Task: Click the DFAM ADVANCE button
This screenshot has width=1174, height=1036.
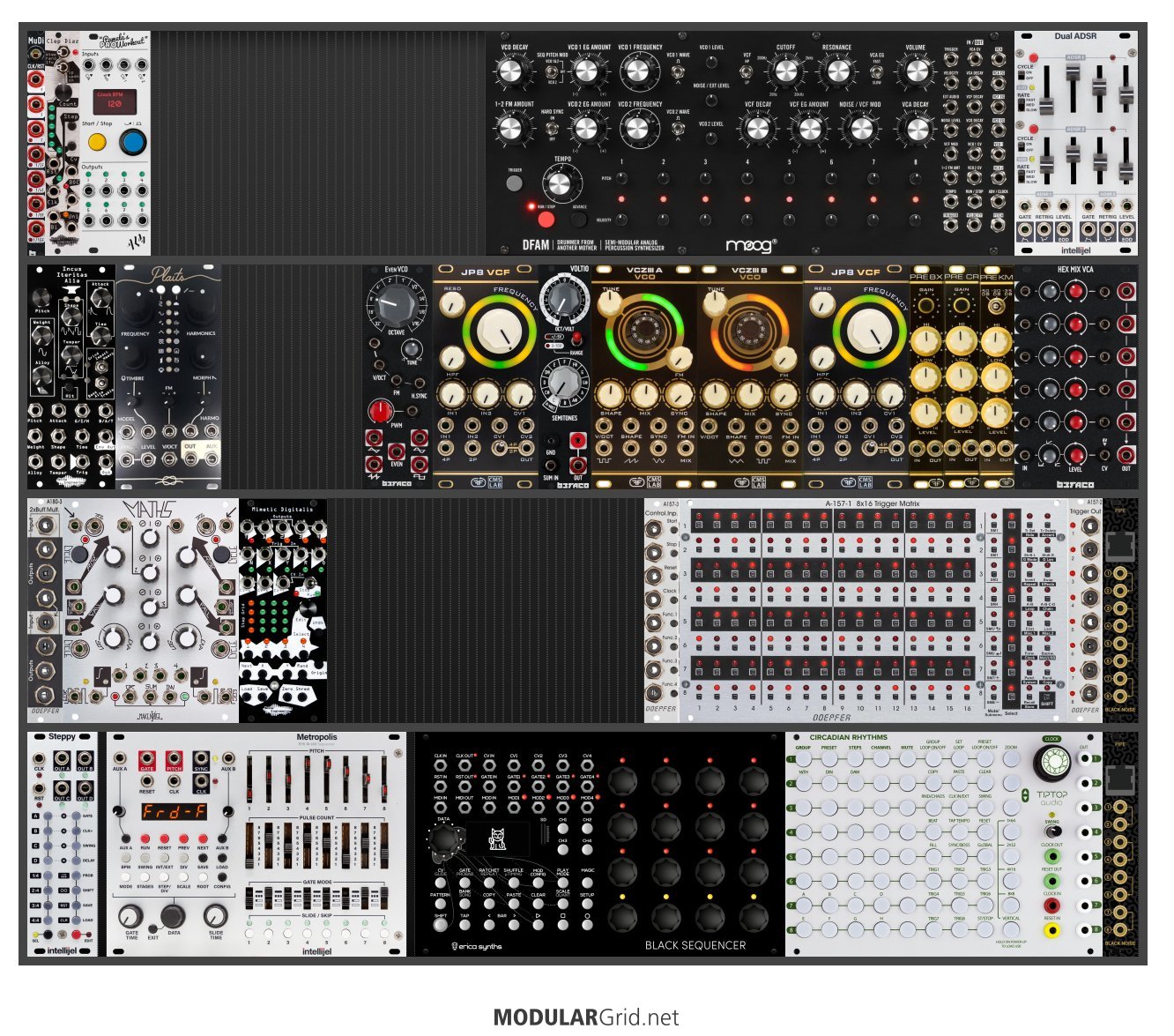Action: point(579,219)
